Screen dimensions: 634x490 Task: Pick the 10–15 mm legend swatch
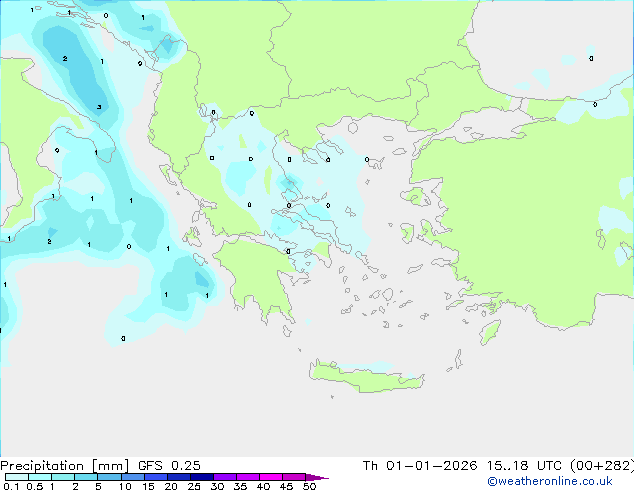click(132, 477)
